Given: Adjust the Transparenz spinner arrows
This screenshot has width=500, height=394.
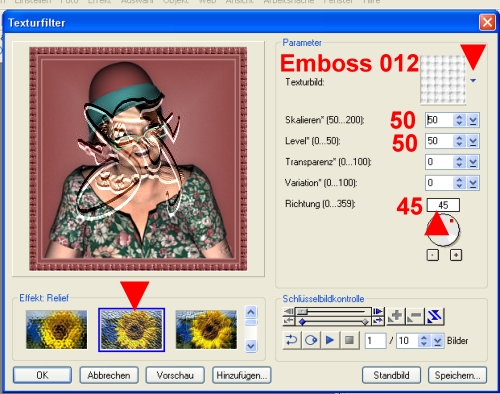Looking at the screenshot, I should point(459,162).
